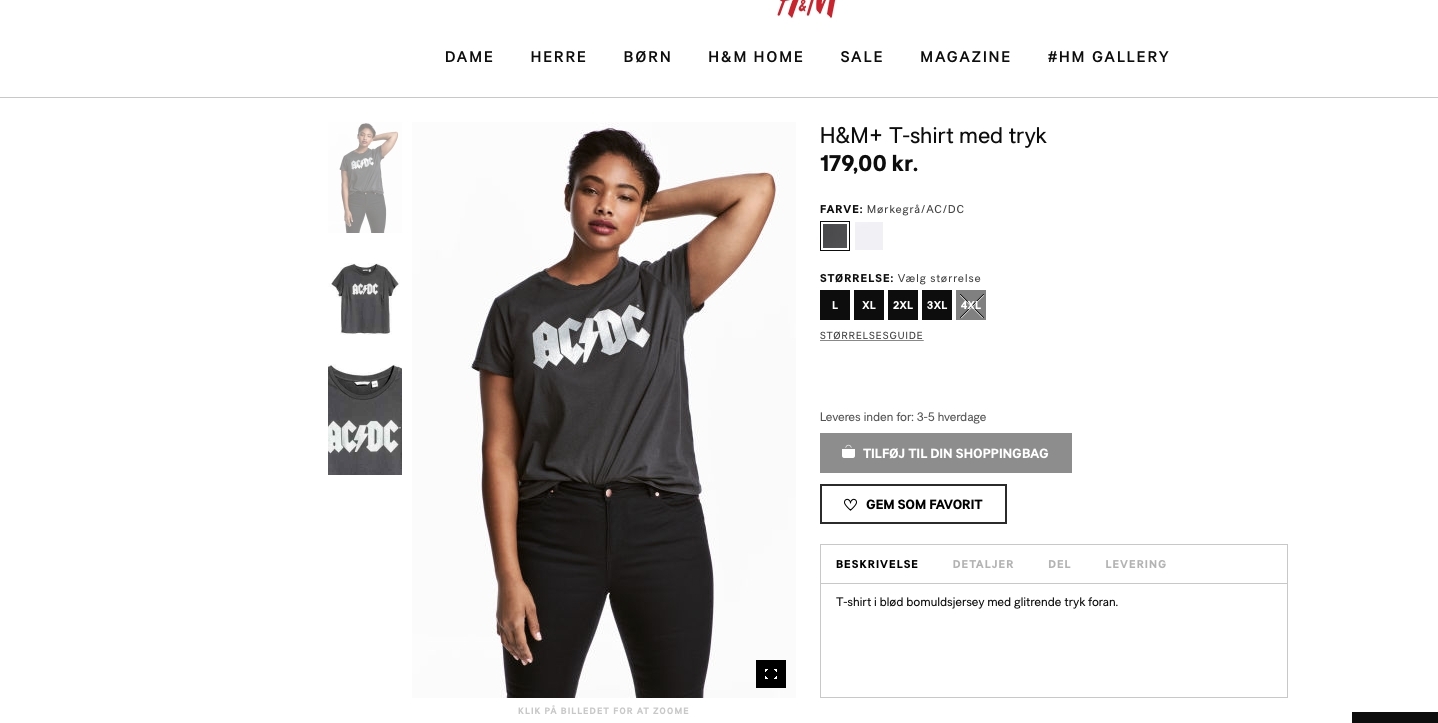Select the crossed-out 4XL size
The image size is (1438, 723).
pos(971,305)
